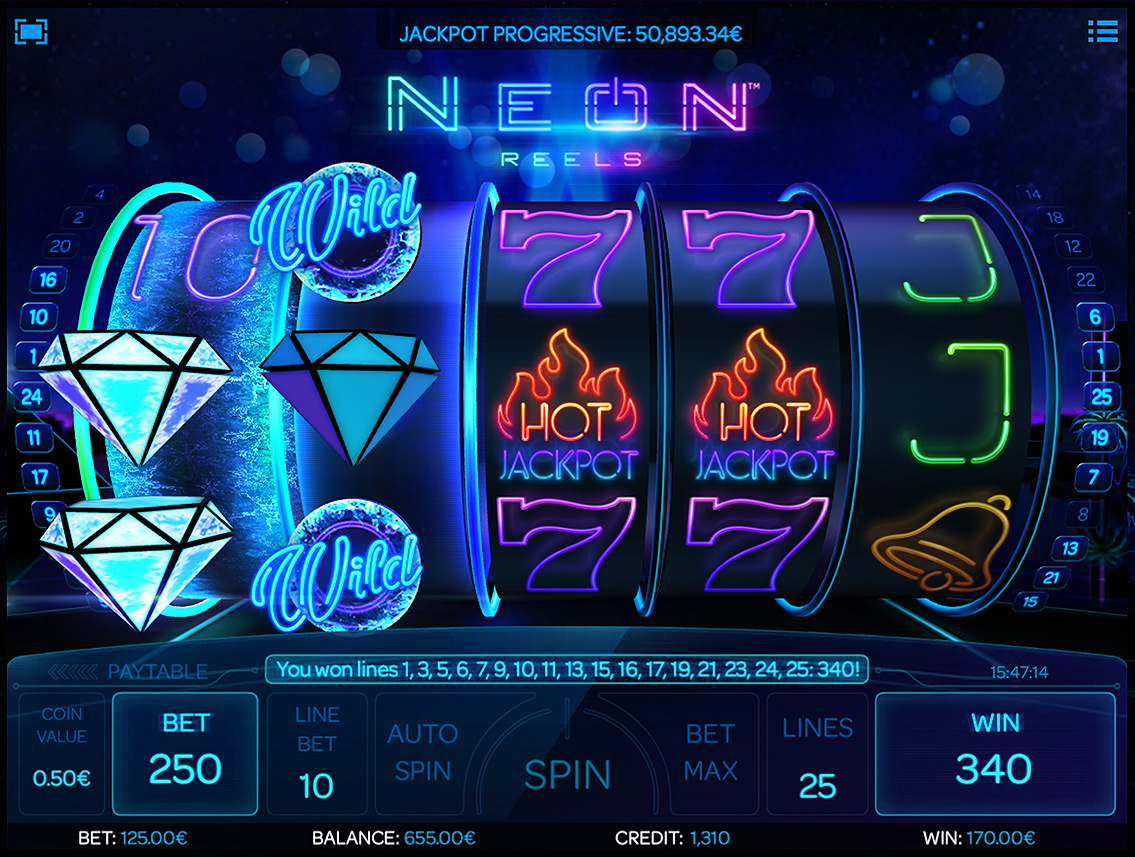Viewport: 1135px width, 857px height.
Task: Select payline indicator 24 on left
Action: [32, 397]
